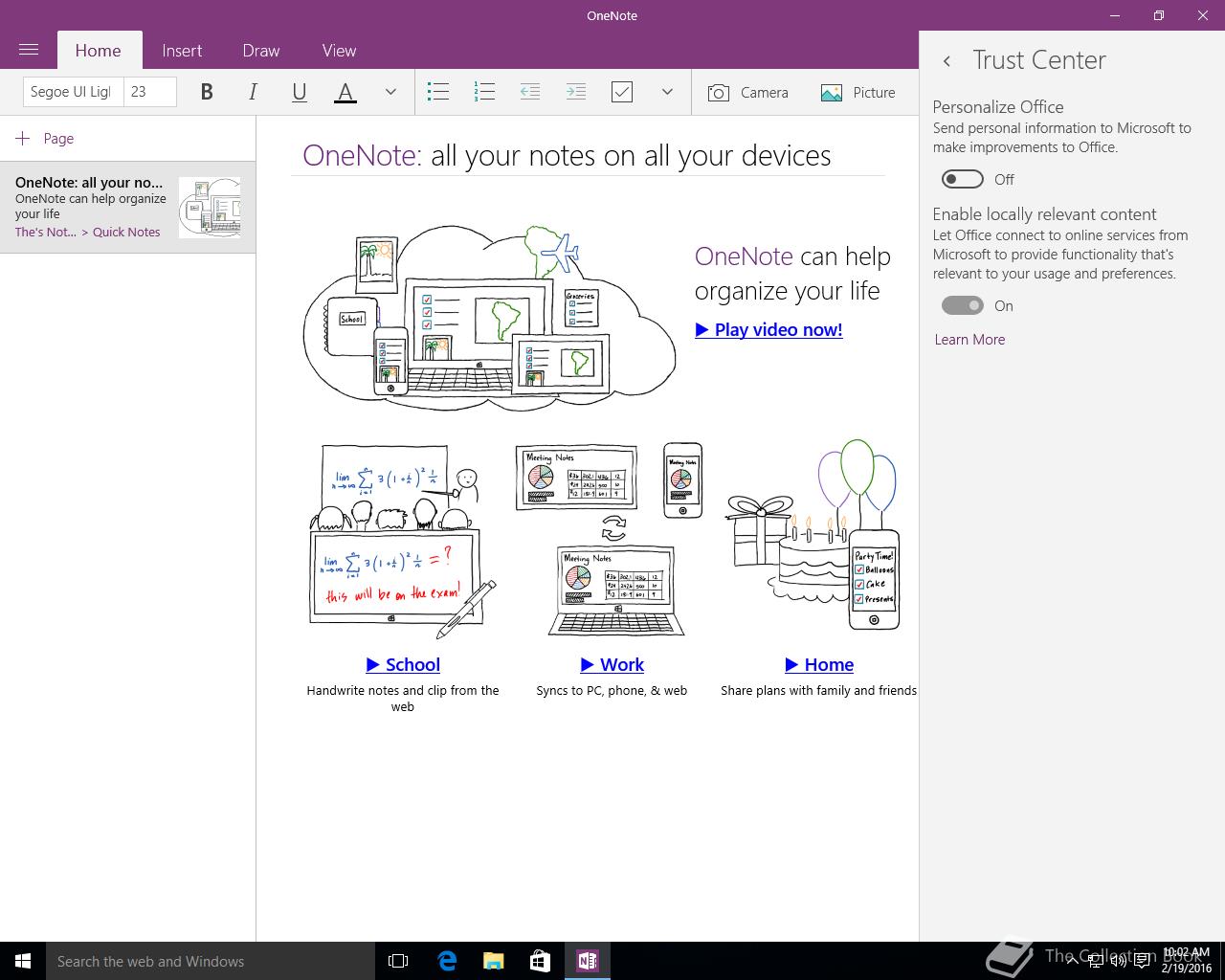Click the birthday party illustration
Screen dimensions: 1225x980
(813, 534)
